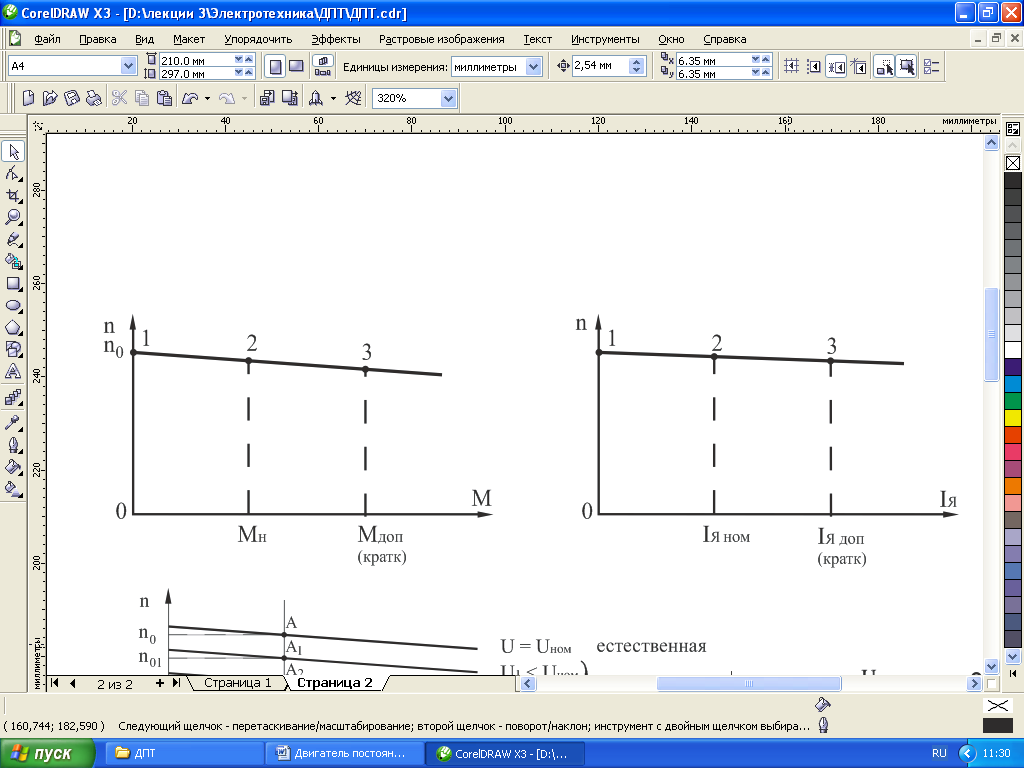Select the Crop tool
The height and width of the screenshot is (768, 1024).
click(13, 195)
